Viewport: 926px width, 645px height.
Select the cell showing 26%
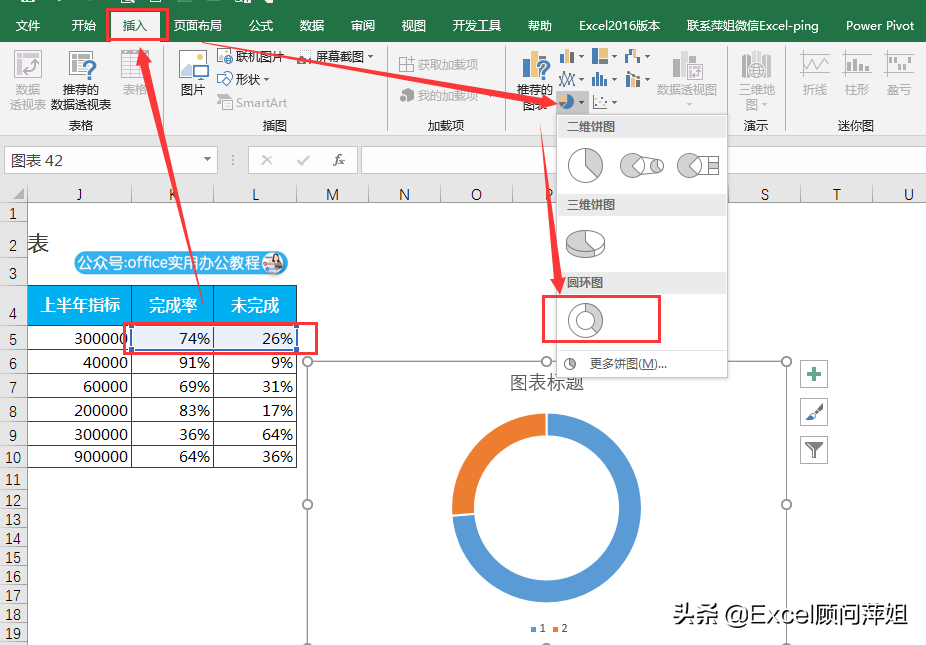coord(255,338)
